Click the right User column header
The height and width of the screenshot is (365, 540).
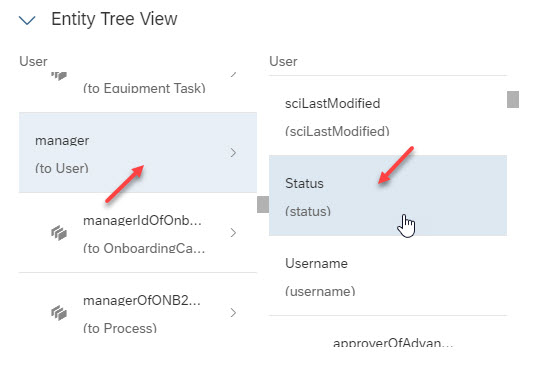(x=283, y=61)
